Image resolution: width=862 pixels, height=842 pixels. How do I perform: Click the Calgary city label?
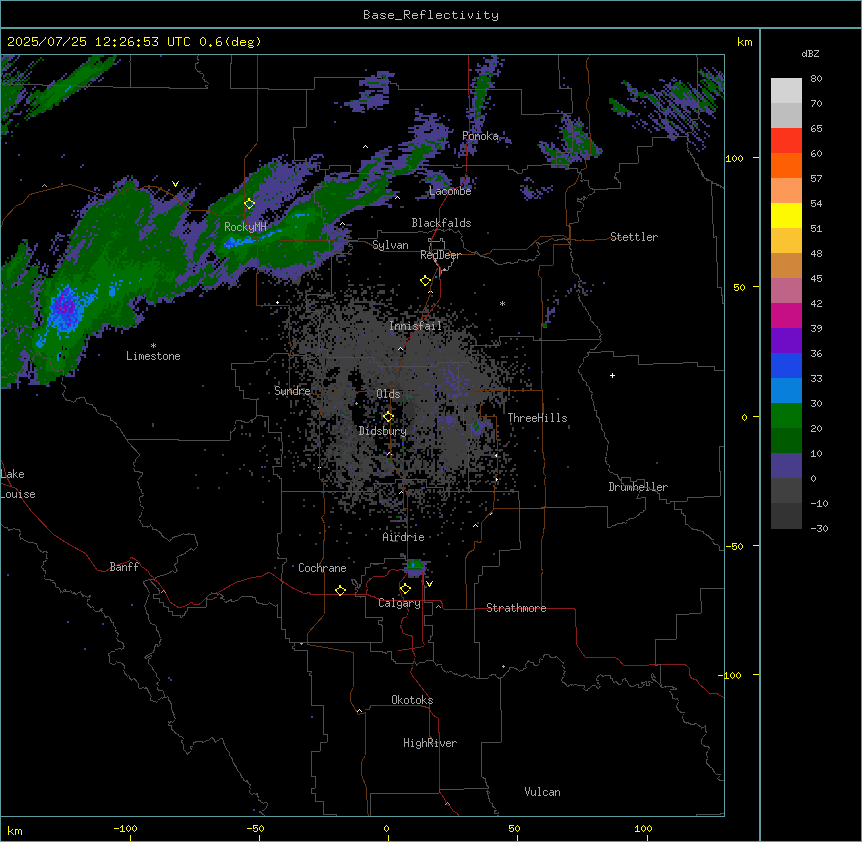399,603
